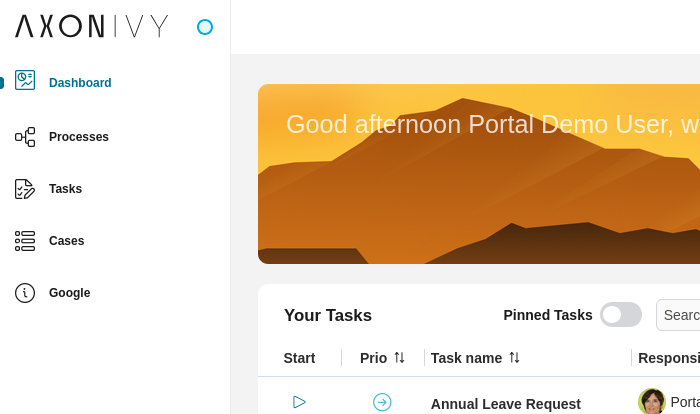The height and width of the screenshot is (414, 700).
Task: Start the Annual Leave Request task
Action: [x=299, y=402]
